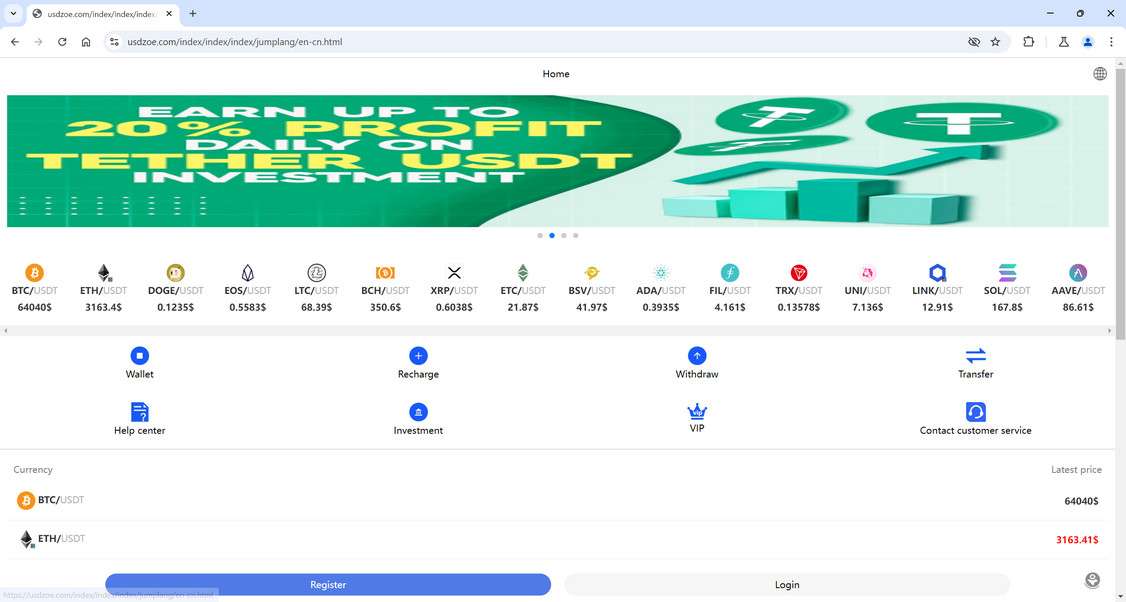Image resolution: width=1126 pixels, height=602 pixels.
Task: Click the Register button
Action: point(329,584)
